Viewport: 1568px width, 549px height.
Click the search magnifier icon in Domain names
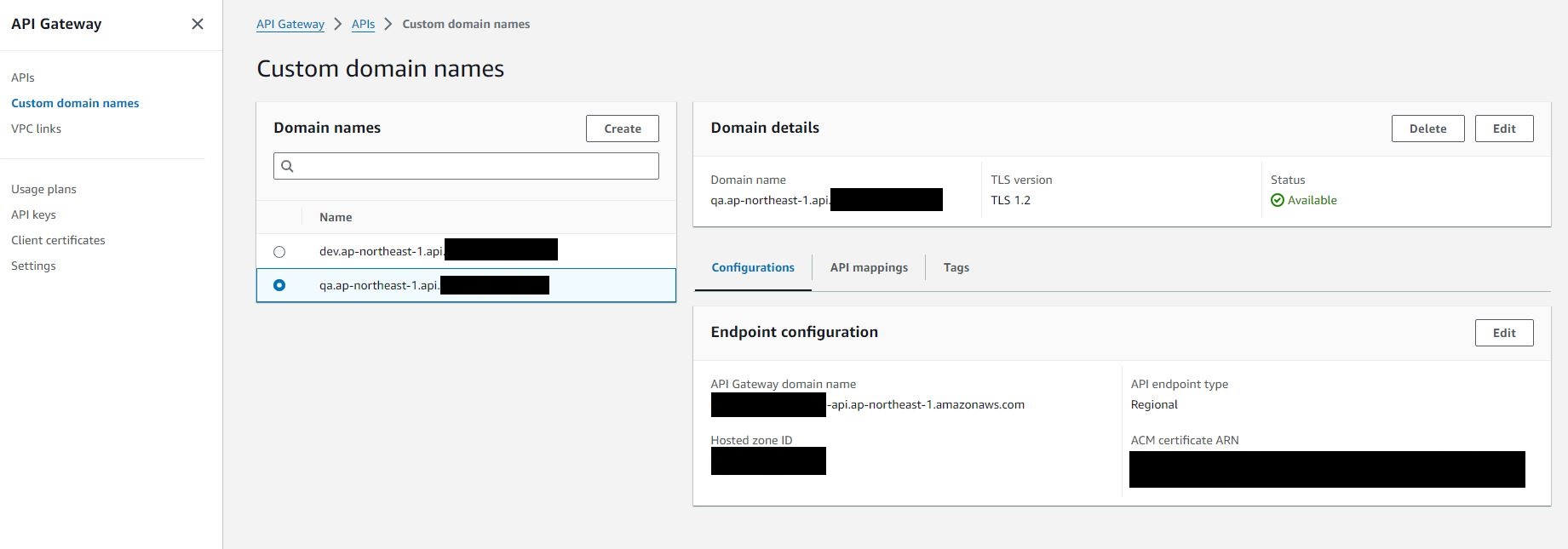coord(287,166)
